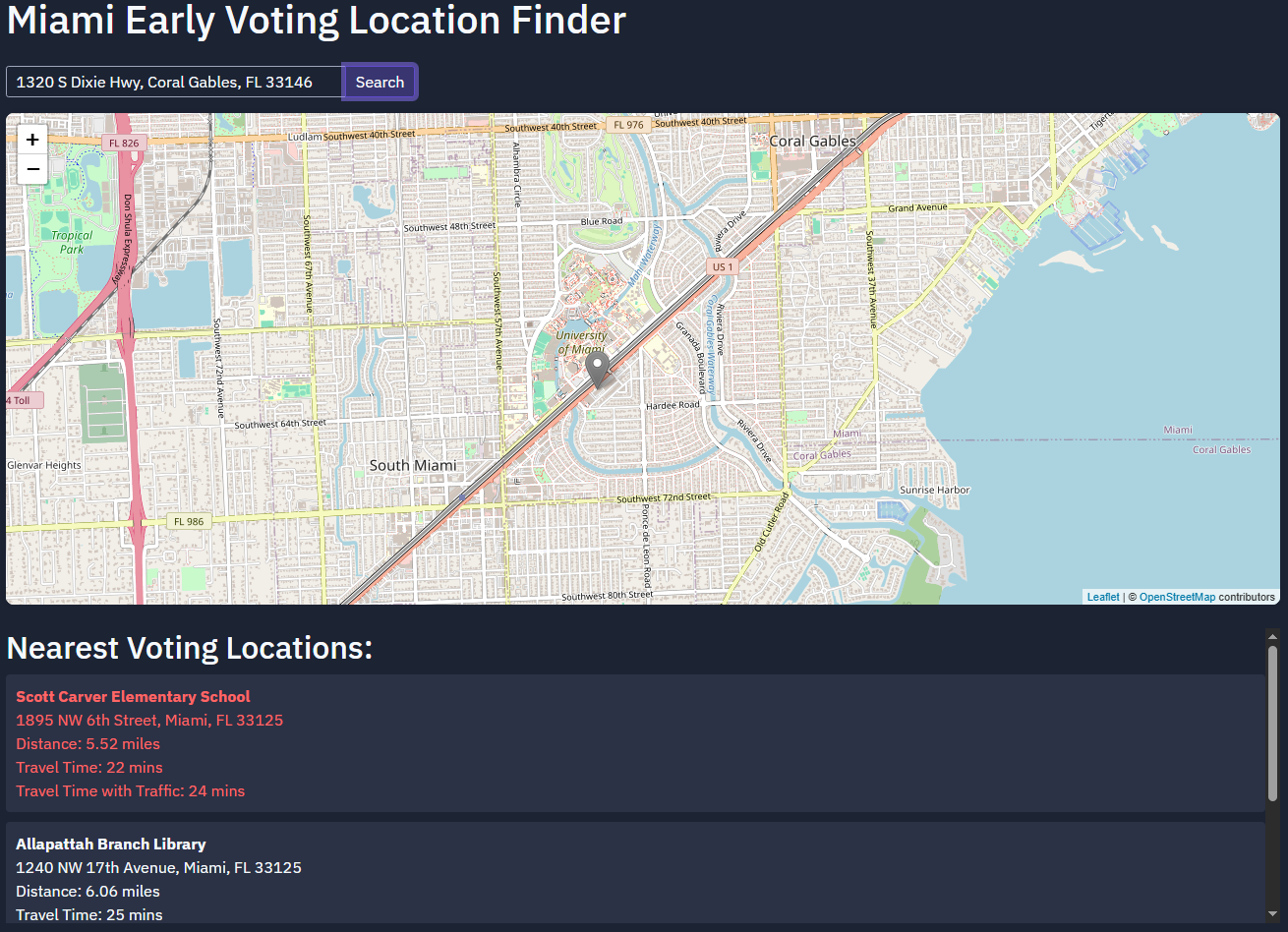This screenshot has width=1288, height=932.
Task: Select Allapattah Branch Library result
Action: (111, 845)
